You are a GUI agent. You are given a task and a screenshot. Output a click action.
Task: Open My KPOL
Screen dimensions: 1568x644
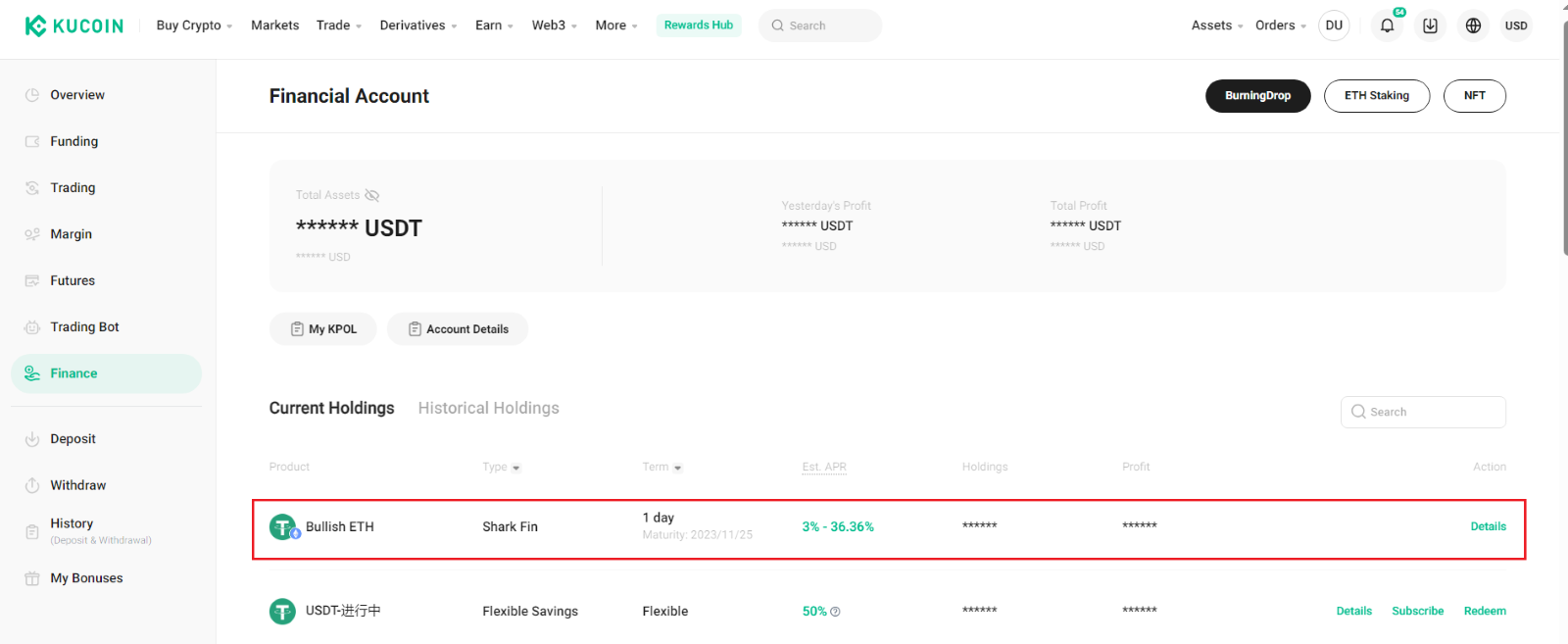click(x=324, y=329)
